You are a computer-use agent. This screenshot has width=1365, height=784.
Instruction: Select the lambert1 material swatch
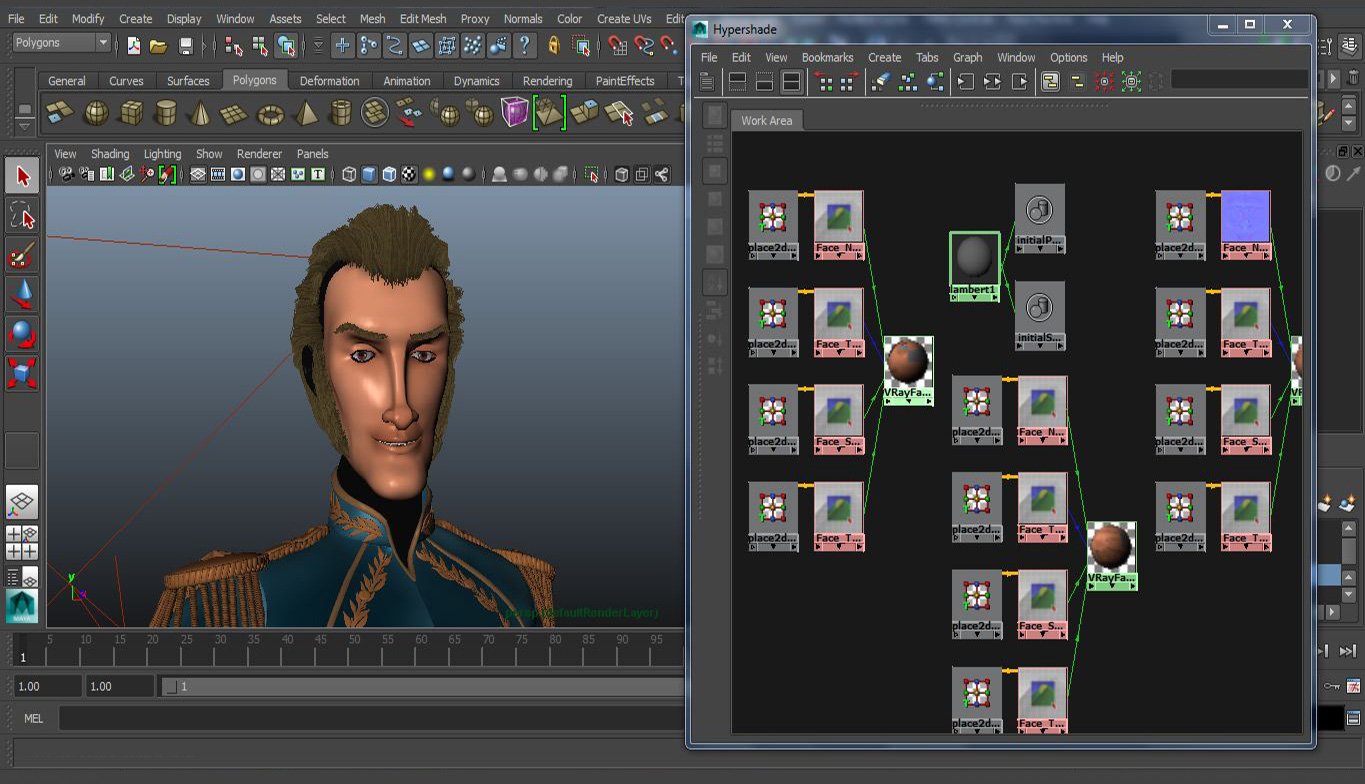974,258
